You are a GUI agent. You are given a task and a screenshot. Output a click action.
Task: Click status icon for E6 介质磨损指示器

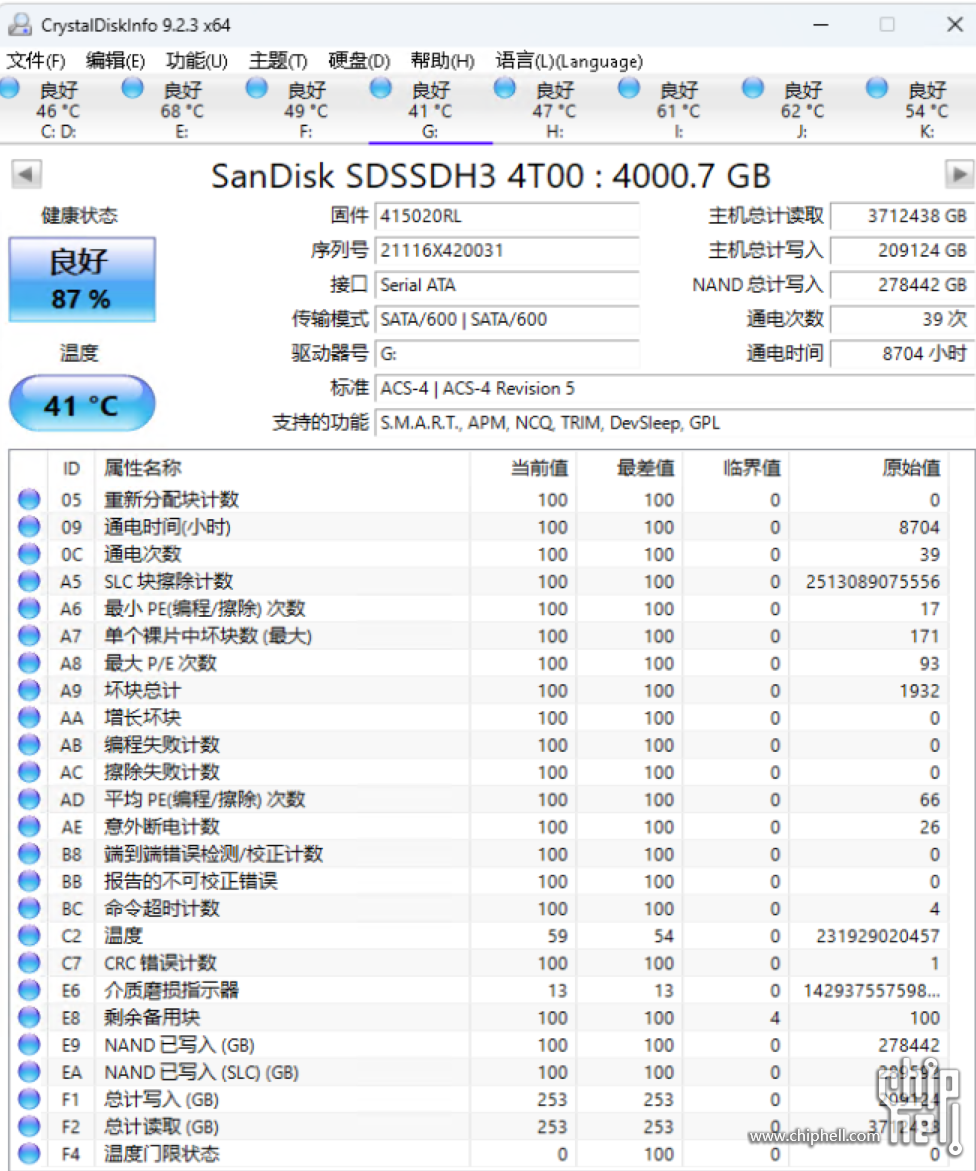(x=29, y=990)
